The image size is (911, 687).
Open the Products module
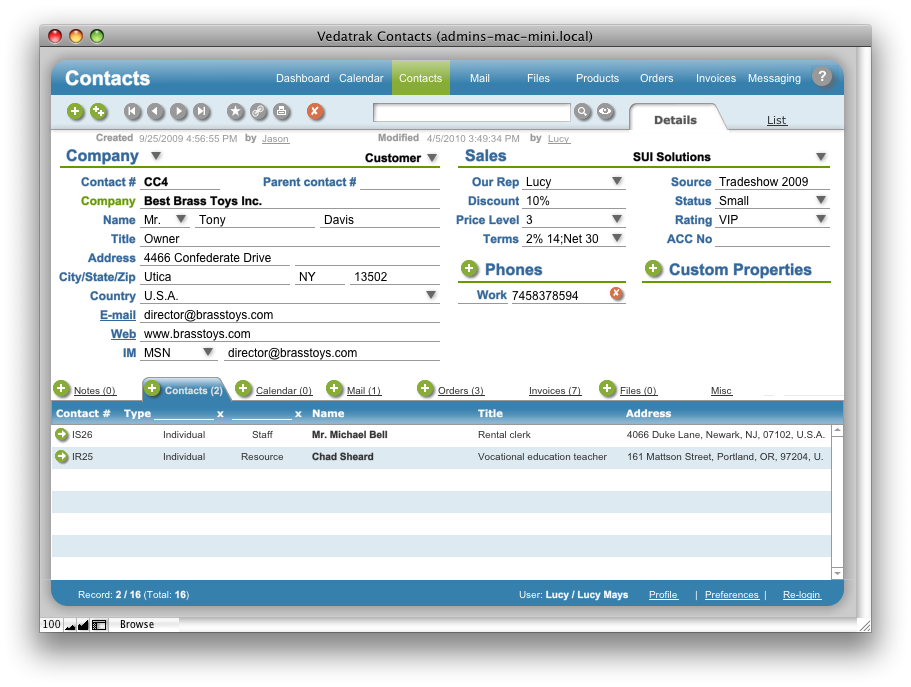[597, 78]
